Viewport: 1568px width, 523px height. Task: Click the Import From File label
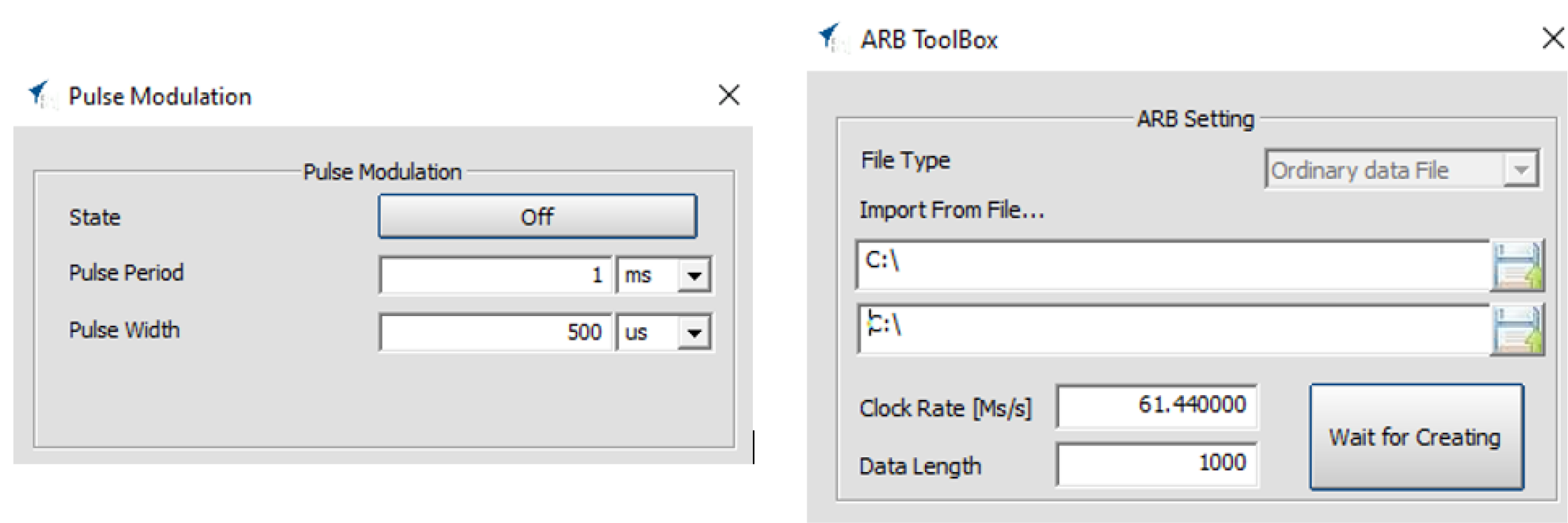pyautogui.click(x=951, y=210)
